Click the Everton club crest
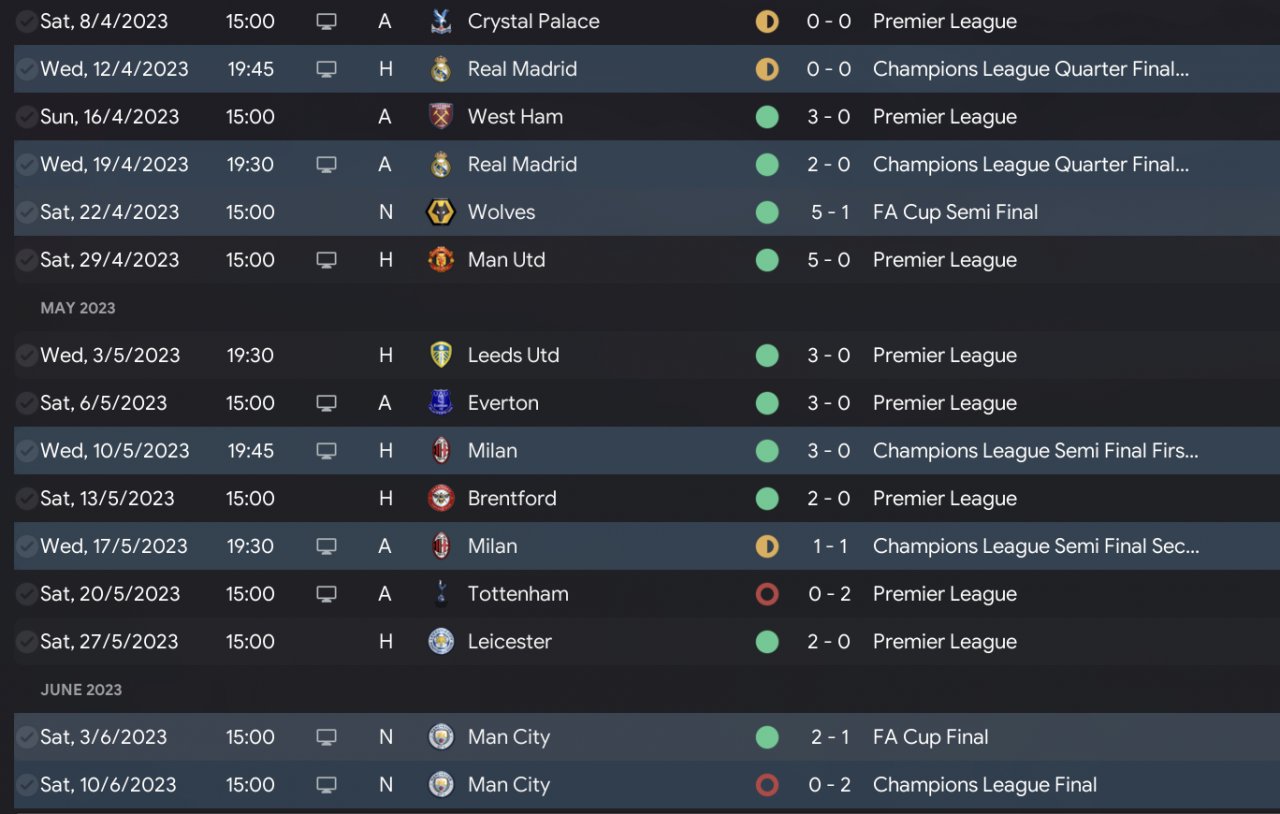Screen dimensions: 1280x814 click(x=441, y=403)
